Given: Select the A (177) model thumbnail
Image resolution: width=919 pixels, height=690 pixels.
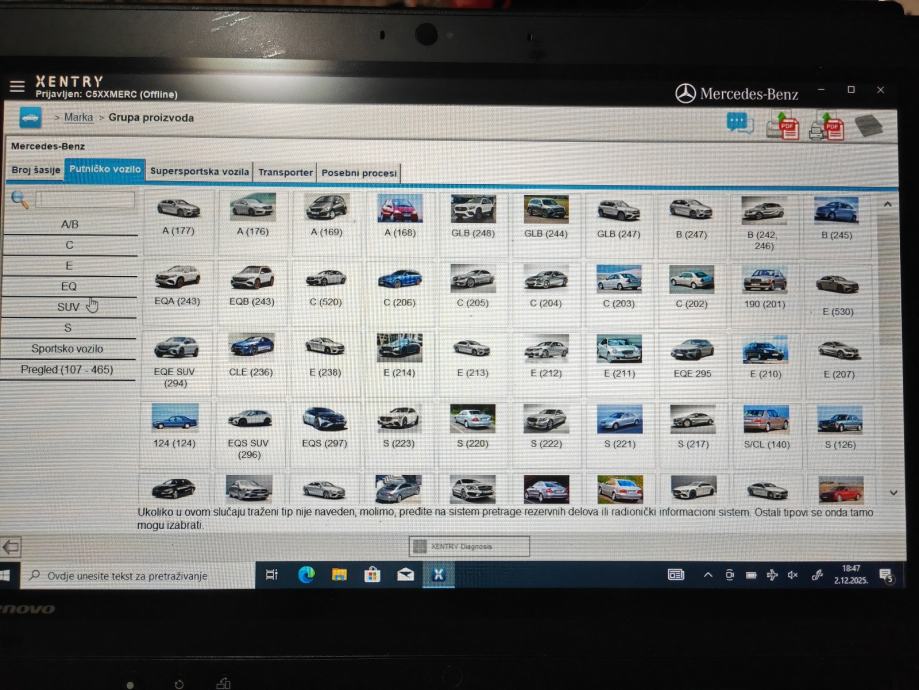Looking at the screenshot, I should (178, 217).
